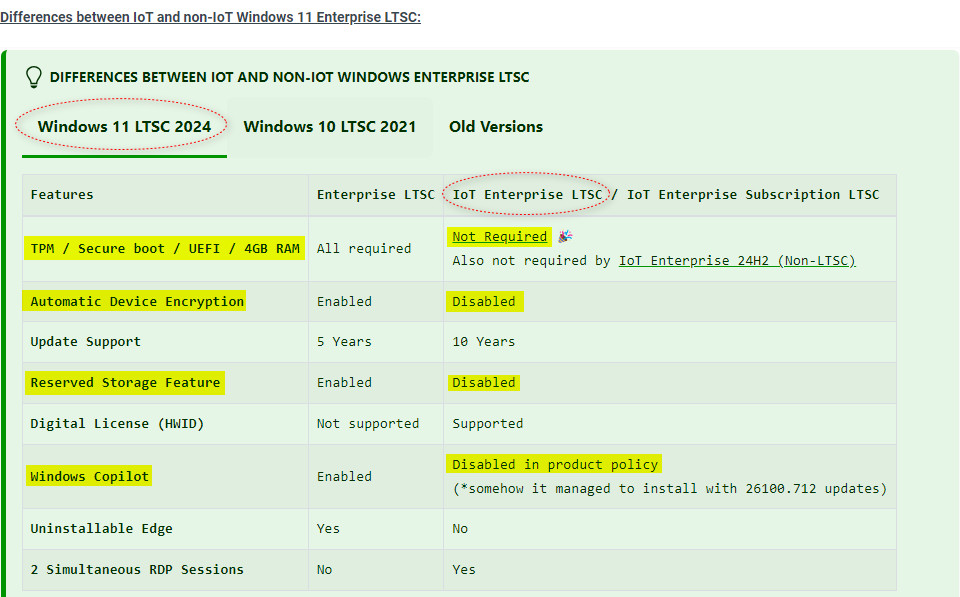Click the 'Enterprise LTSC' column header
Image resolution: width=960 pixels, height=597 pixels.
tap(375, 195)
